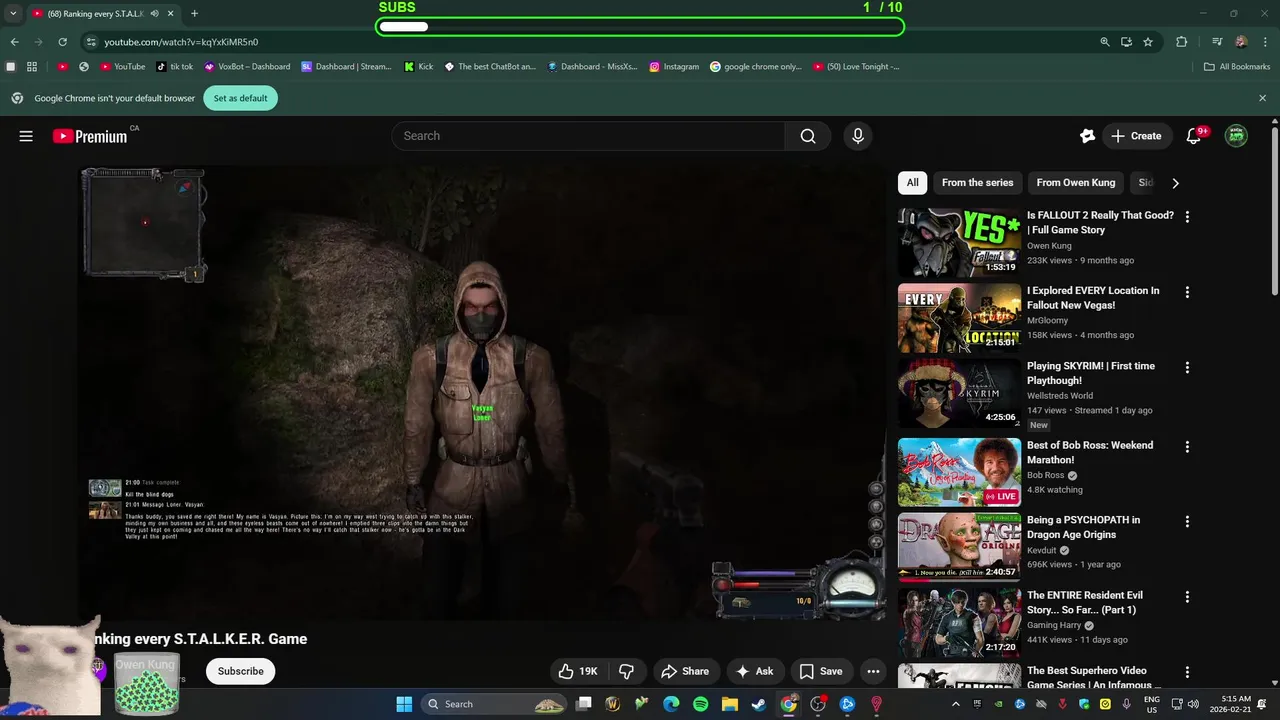
Task: Click the sparkle icon beside Create
Action: click(x=1088, y=136)
